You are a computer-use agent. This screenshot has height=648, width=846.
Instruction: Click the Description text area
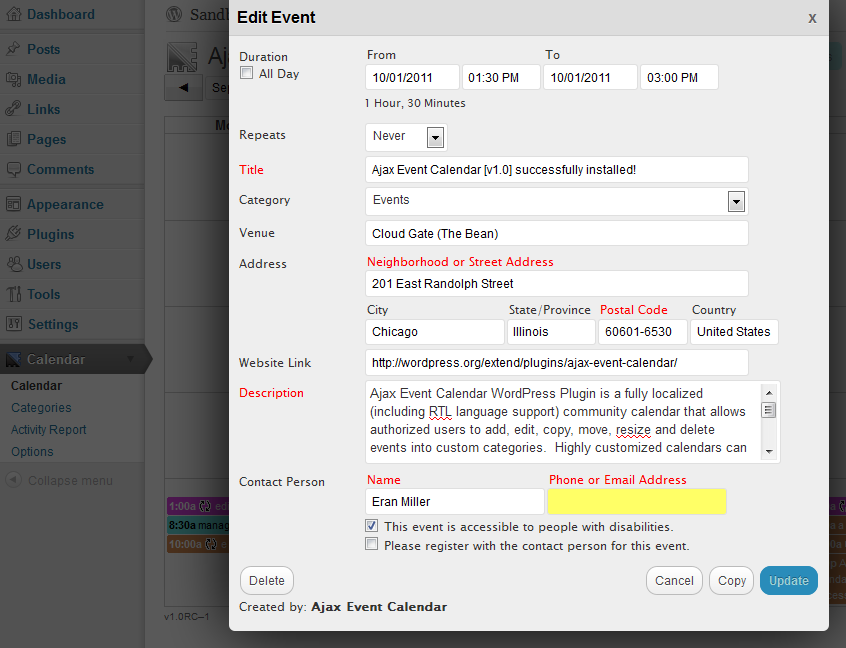(x=563, y=421)
